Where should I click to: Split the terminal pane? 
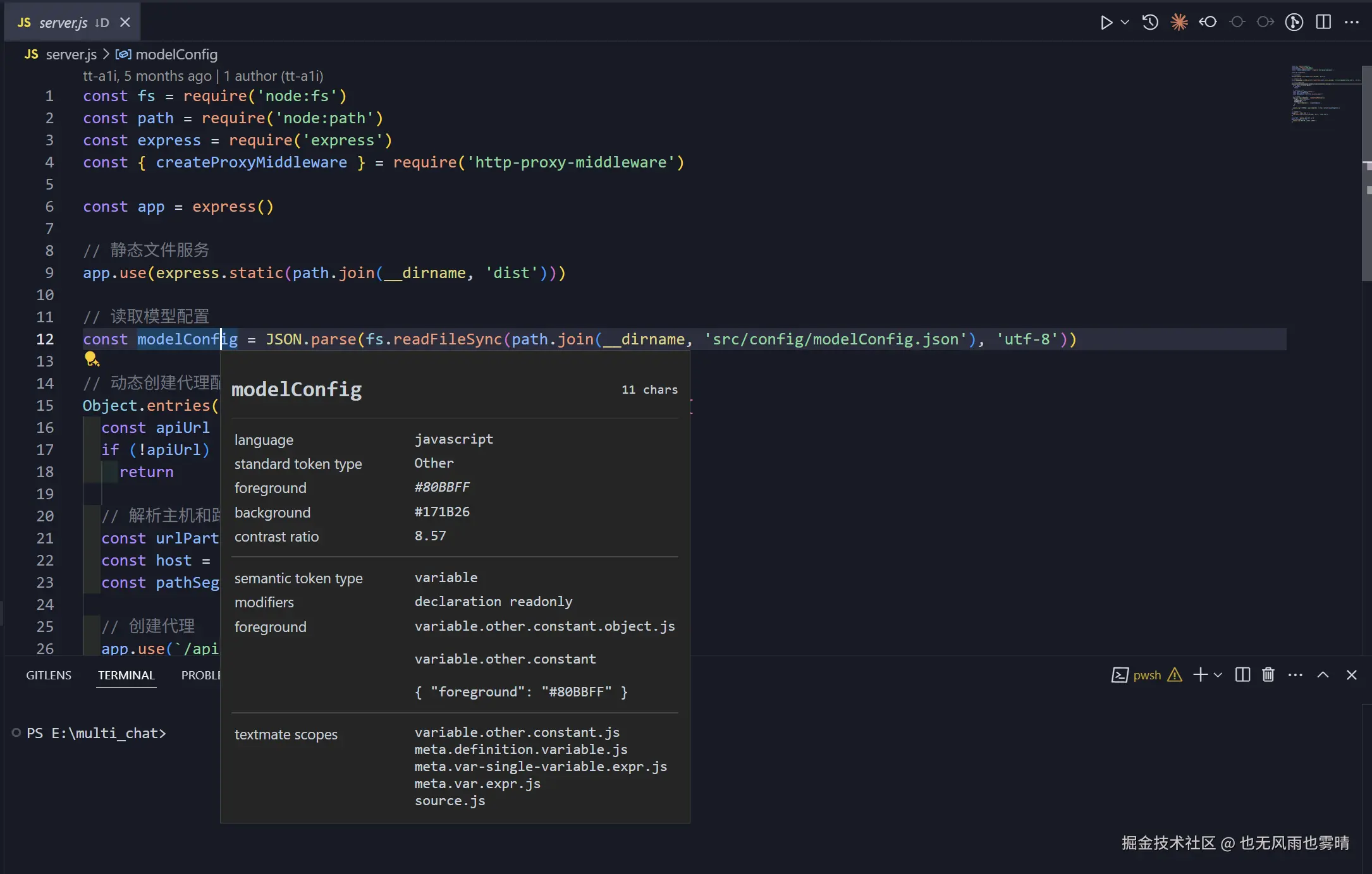click(x=1242, y=675)
